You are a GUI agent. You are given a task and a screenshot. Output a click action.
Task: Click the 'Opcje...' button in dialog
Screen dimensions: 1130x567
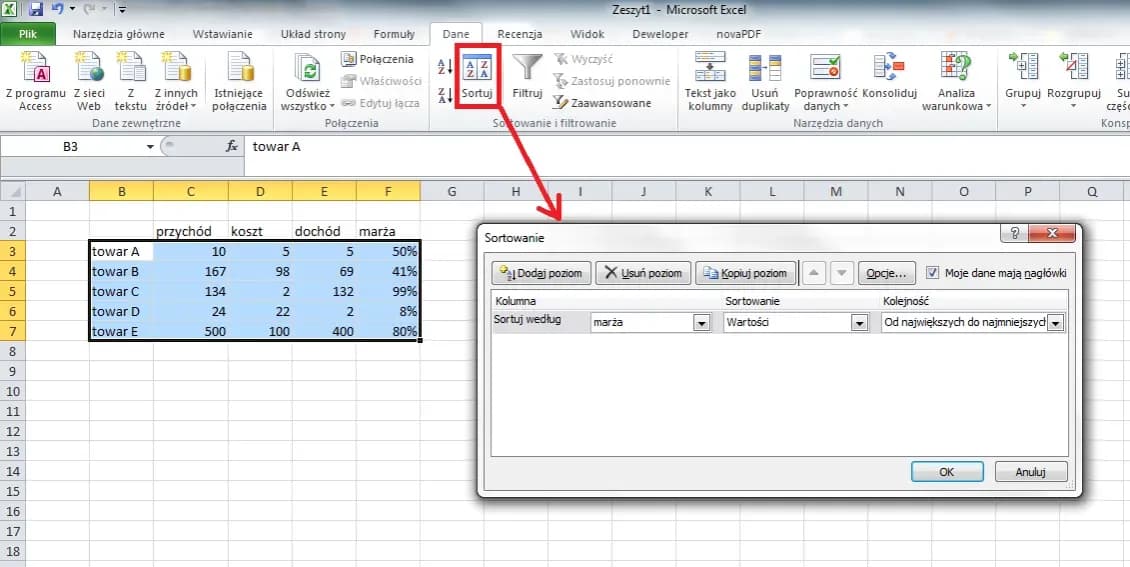pos(886,273)
